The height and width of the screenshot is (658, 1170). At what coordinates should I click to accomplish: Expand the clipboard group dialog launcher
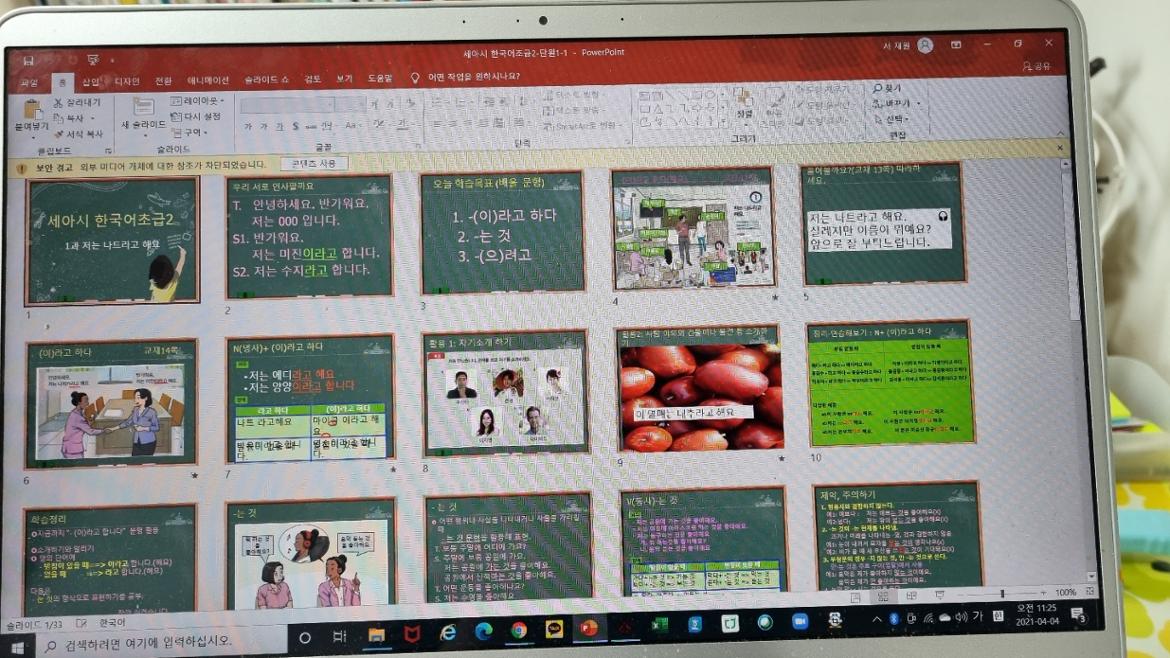click(108, 151)
